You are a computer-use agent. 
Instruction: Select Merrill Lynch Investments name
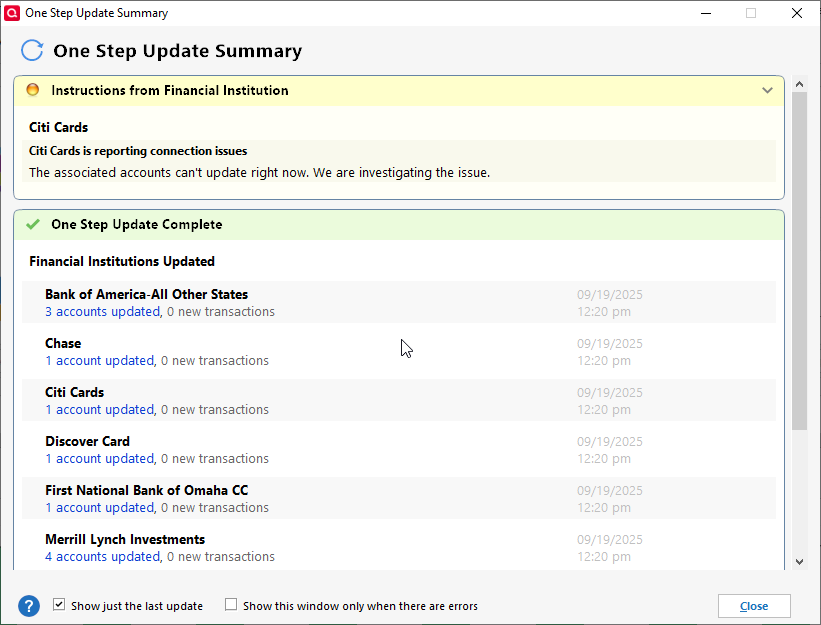tap(125, 539)
